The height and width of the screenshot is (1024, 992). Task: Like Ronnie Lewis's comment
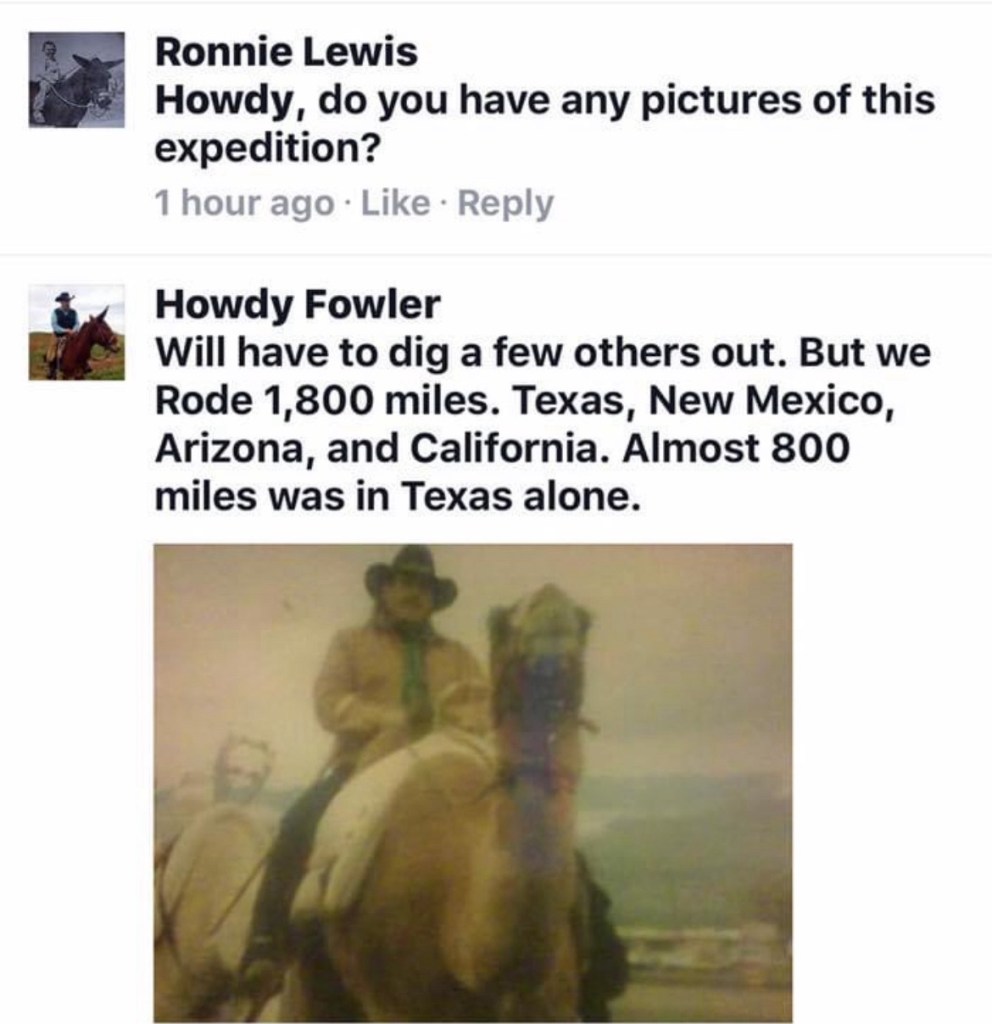[395, 202]
